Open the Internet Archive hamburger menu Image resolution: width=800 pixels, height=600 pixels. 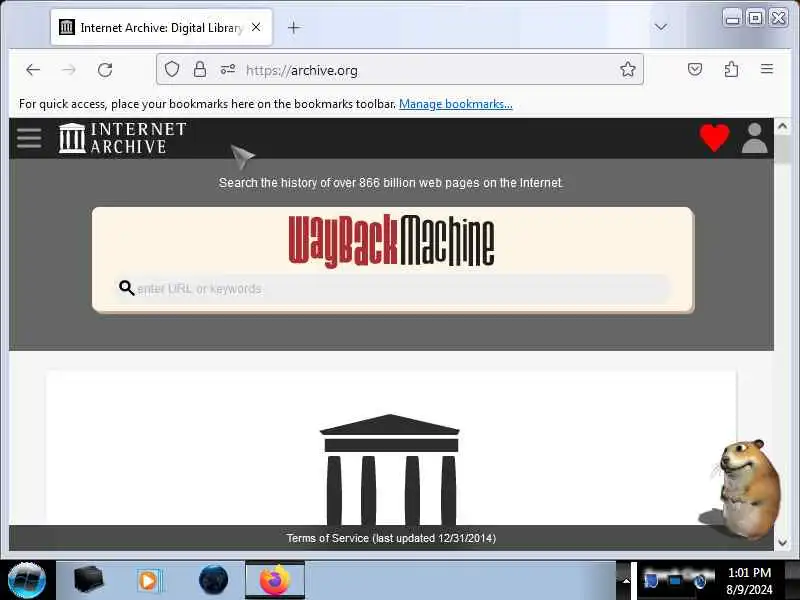coord(29,138)
